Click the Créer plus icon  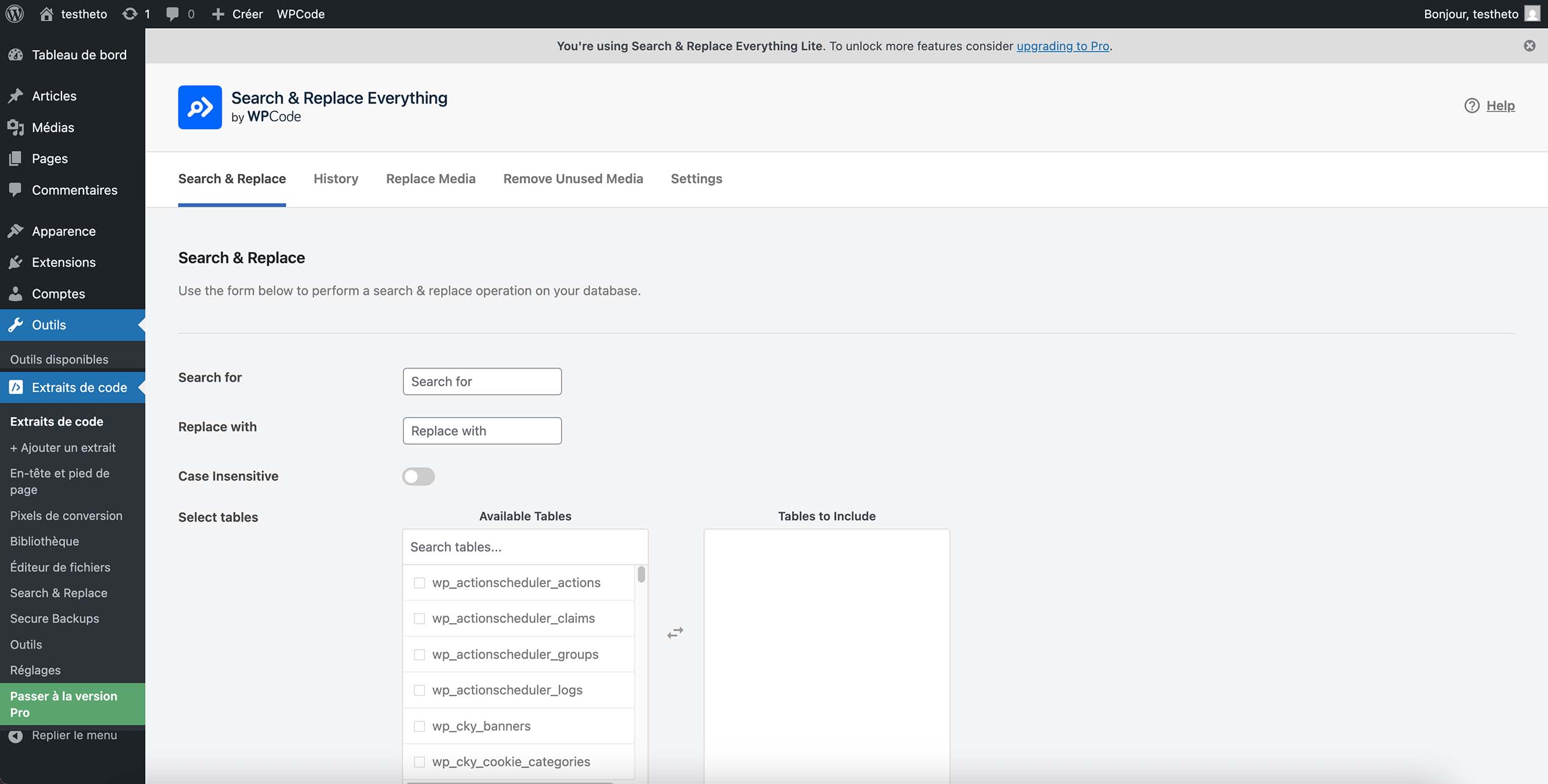tap(217, 13)
